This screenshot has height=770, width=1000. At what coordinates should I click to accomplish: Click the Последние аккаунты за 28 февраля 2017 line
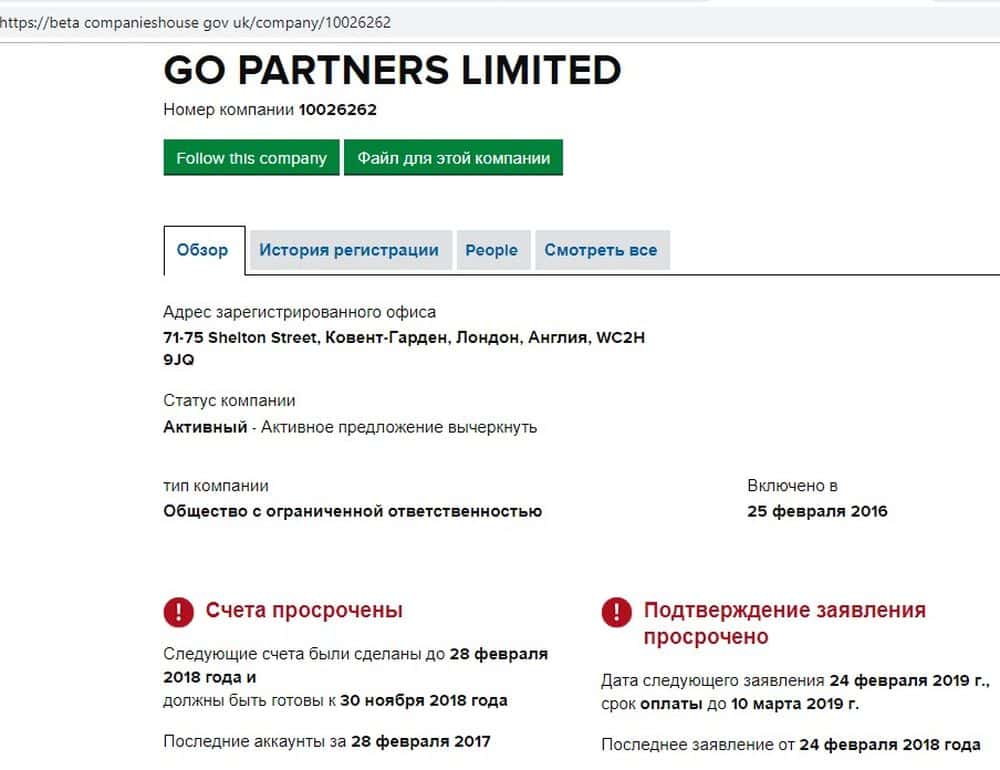click(x=327, y=741)
